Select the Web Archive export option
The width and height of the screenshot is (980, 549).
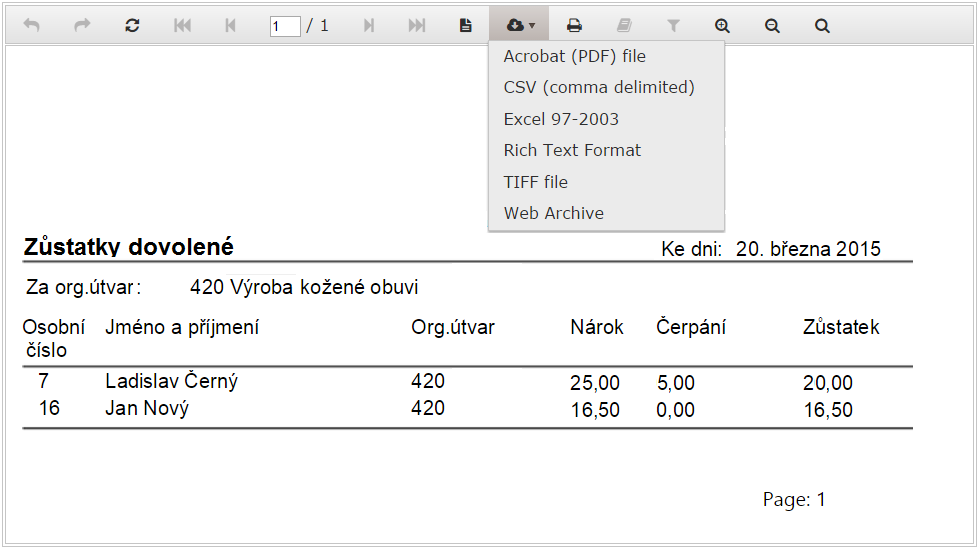click(554, 213)
